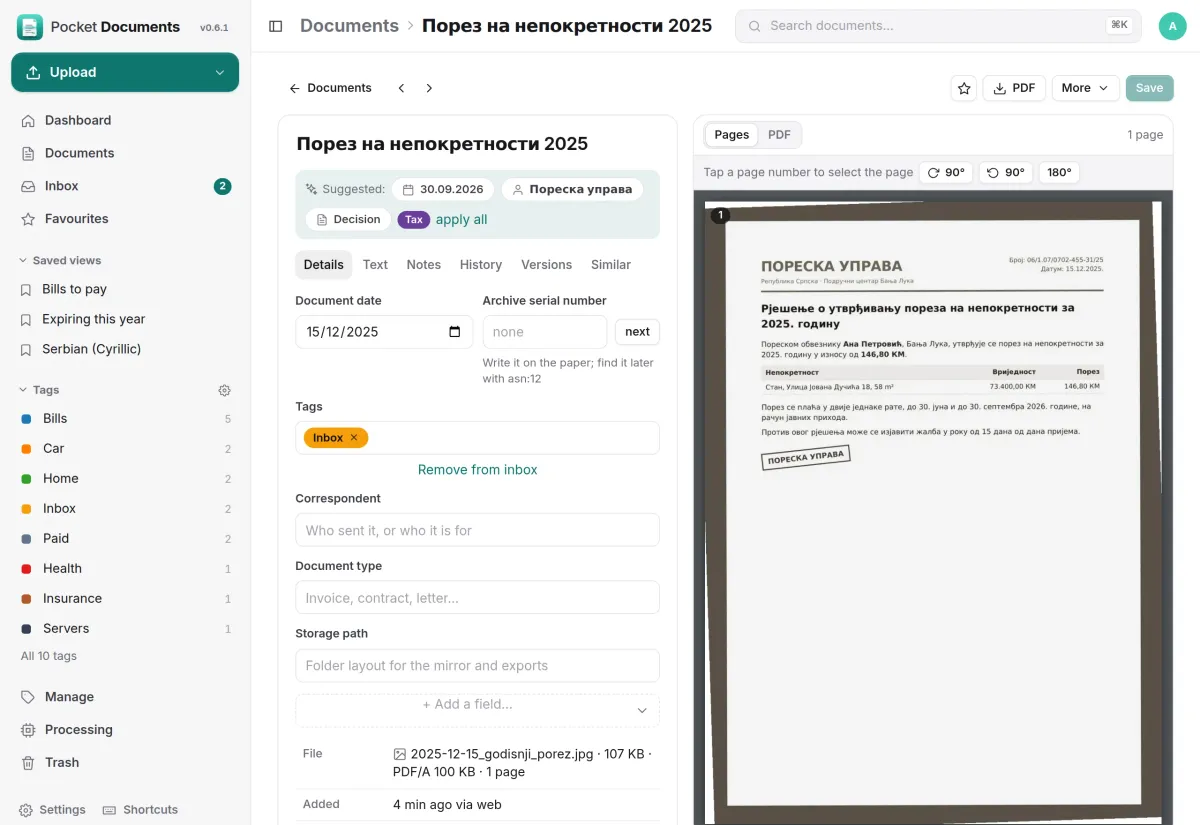This screenshot has height=825, width=1200.
Task: Focus the Search documents field
Action: coord(938,26)
